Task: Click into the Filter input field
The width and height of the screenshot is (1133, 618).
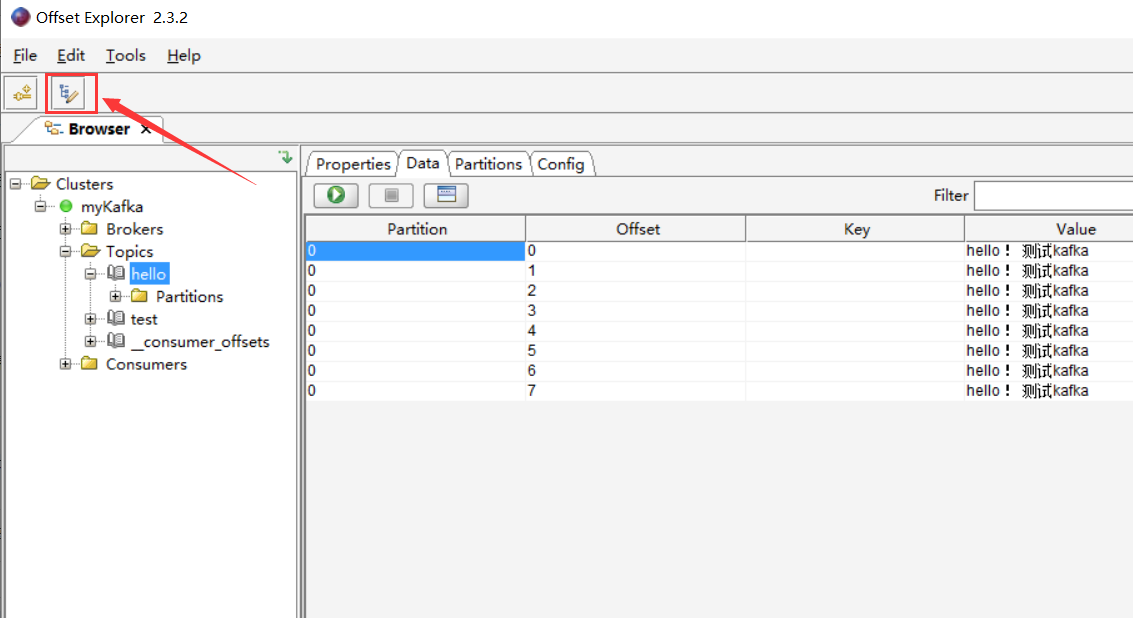Action: (x=1054, y=196)
